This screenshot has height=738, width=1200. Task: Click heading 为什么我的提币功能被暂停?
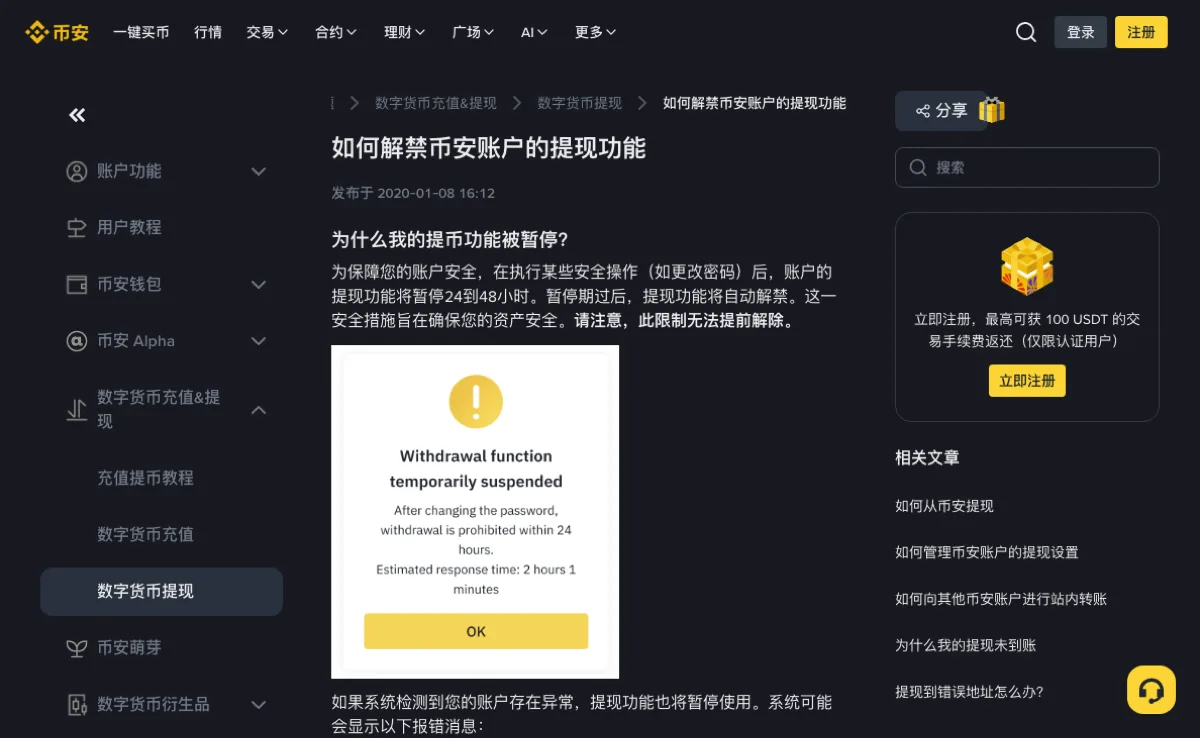pos(450,240)
